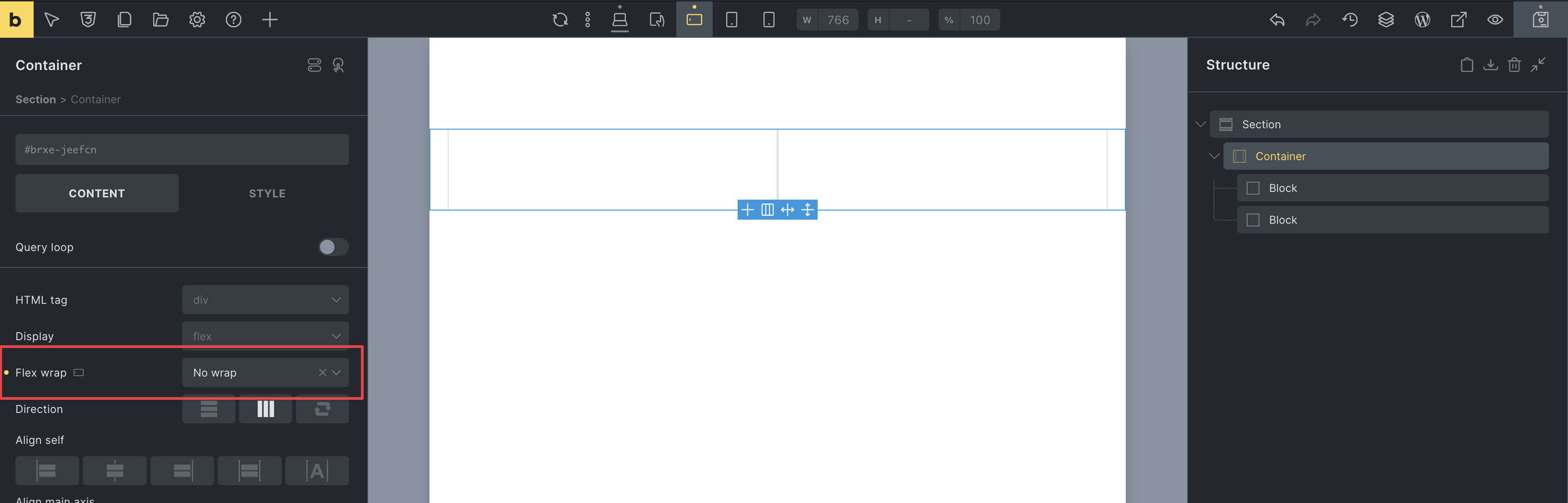This screenshot has height=503, width=1568.
Task: Select the laptop breakpoint icon
Action: click(657, 20)
